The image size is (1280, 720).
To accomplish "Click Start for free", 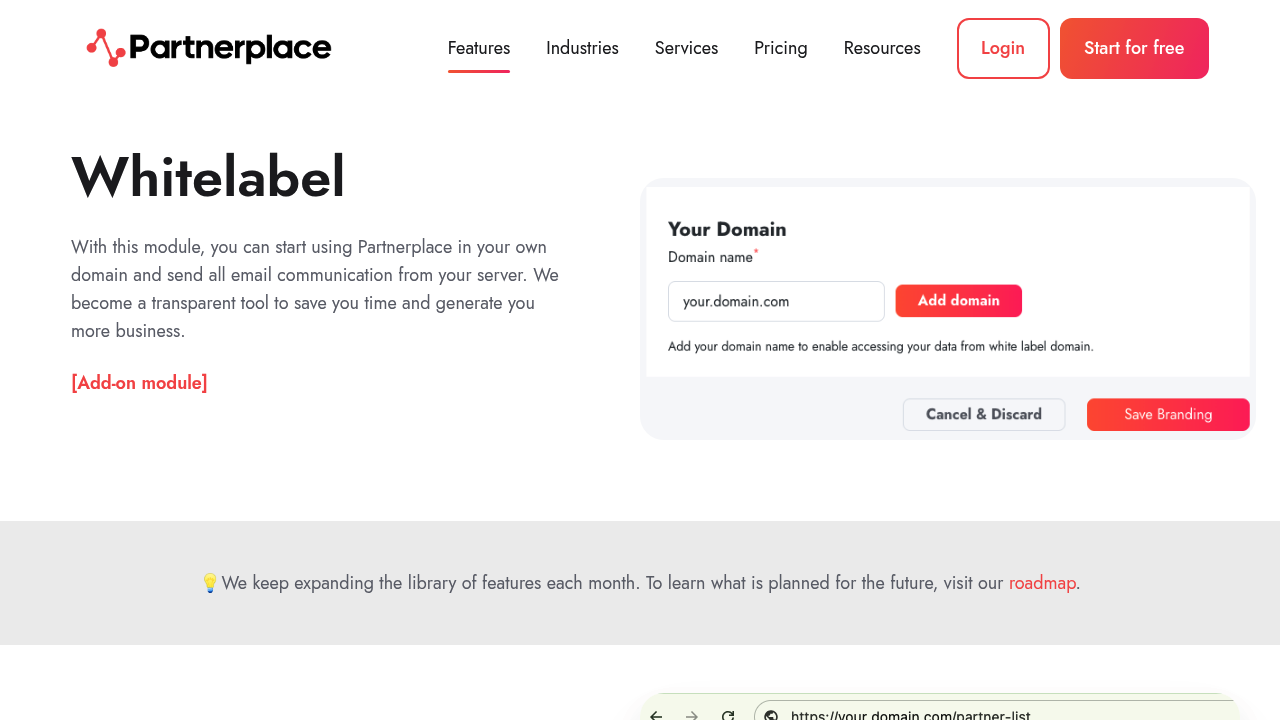I will (1134, 47).
